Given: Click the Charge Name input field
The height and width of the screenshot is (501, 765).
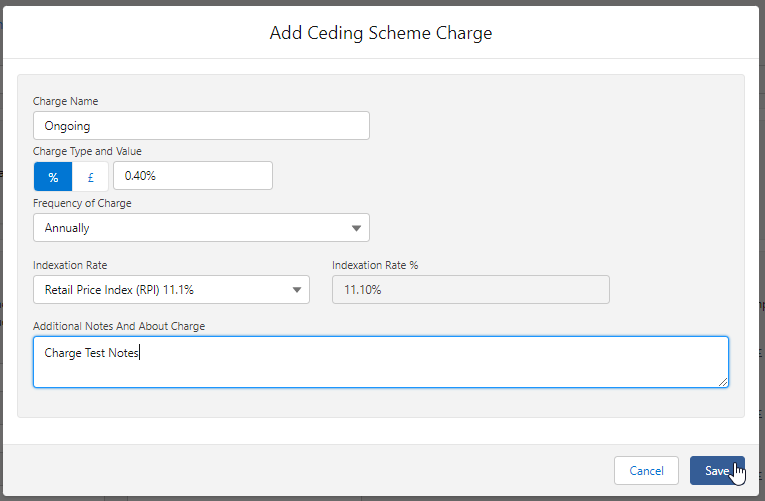Looking at the screenshot, I should click(x=201, y=126).
